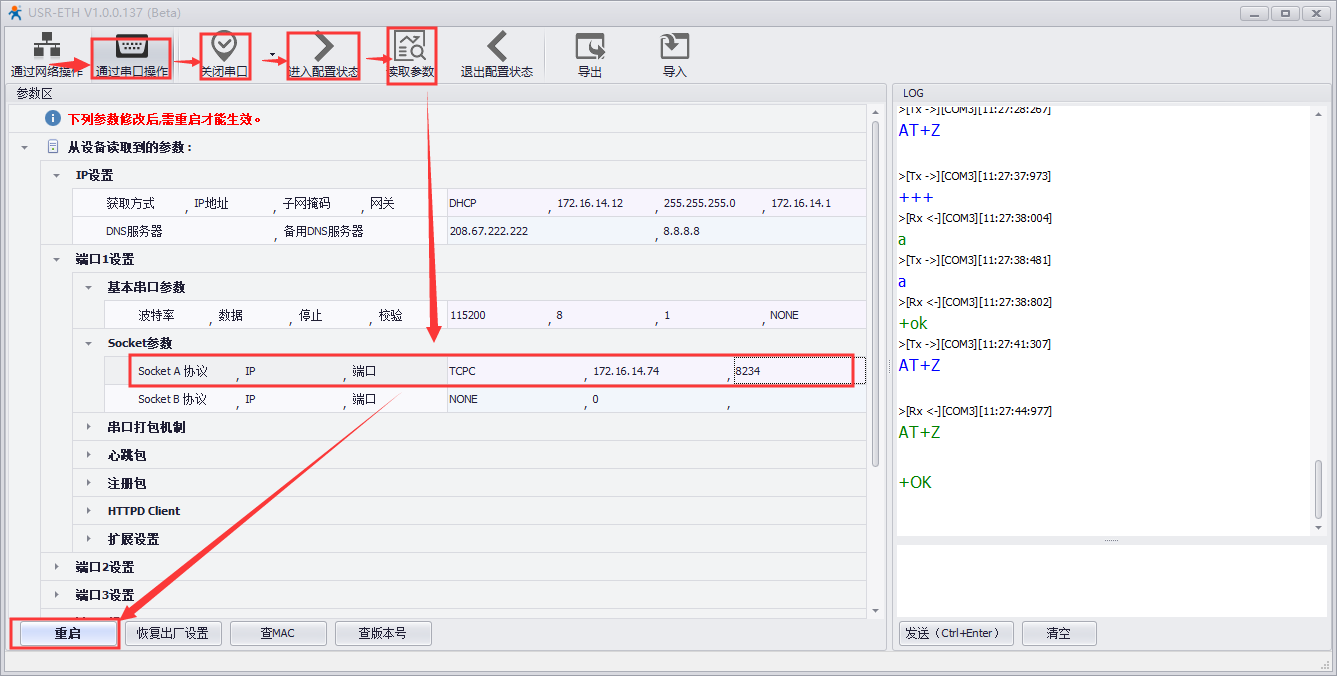This screenshot has width=1337, height=676.
Task: Expand the 端口2设置 tree node
Action: click(x=57, y=567)
